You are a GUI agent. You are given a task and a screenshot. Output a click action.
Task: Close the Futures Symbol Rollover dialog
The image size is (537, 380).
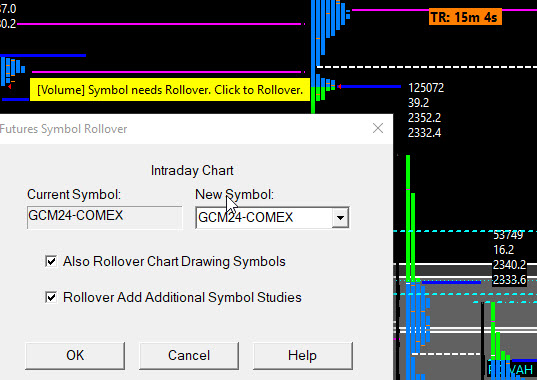click(378, 128)
